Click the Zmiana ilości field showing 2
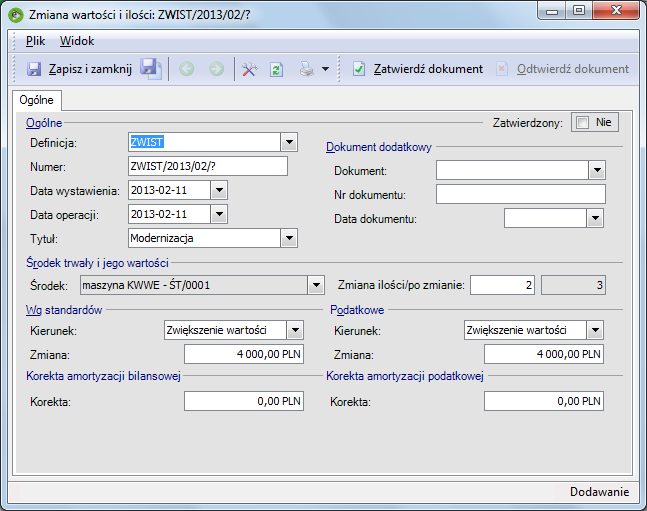 coord(503,285)
